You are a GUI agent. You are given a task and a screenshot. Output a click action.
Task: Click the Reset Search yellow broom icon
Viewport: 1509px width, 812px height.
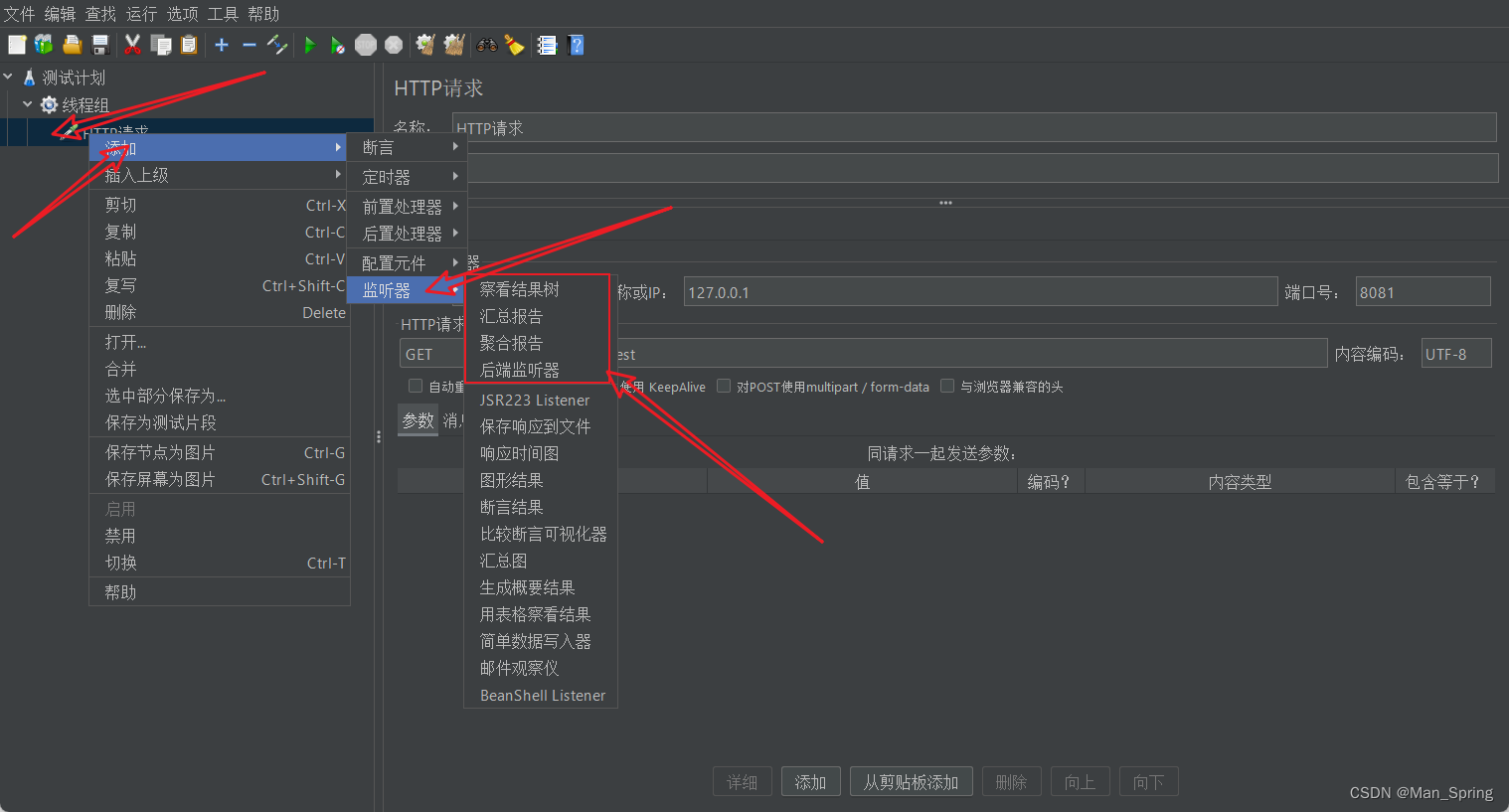point(514,45)
